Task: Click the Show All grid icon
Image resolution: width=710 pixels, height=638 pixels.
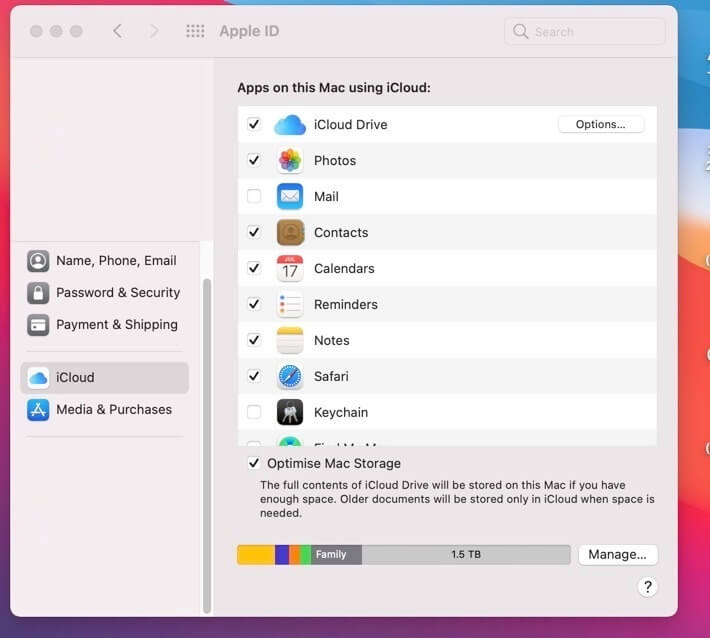Action: click(195, 31)
